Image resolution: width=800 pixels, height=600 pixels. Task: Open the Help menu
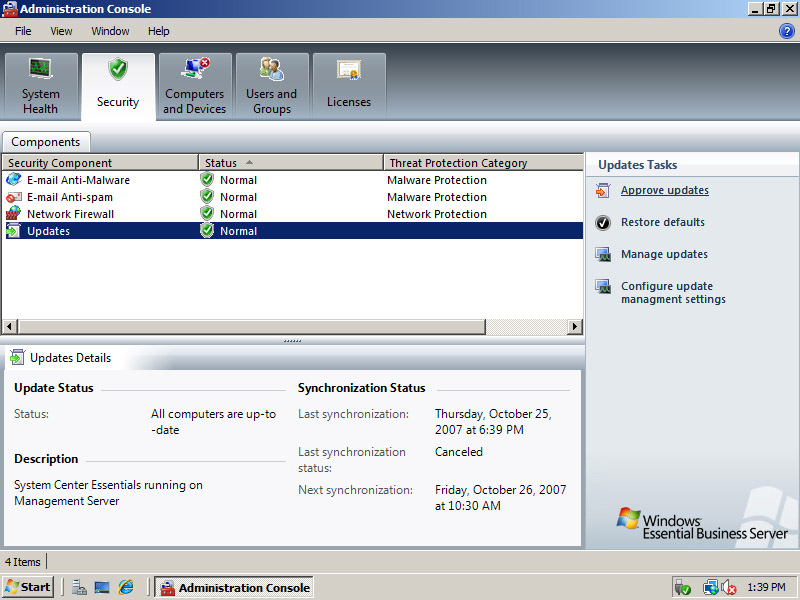(x=159, y=31)
